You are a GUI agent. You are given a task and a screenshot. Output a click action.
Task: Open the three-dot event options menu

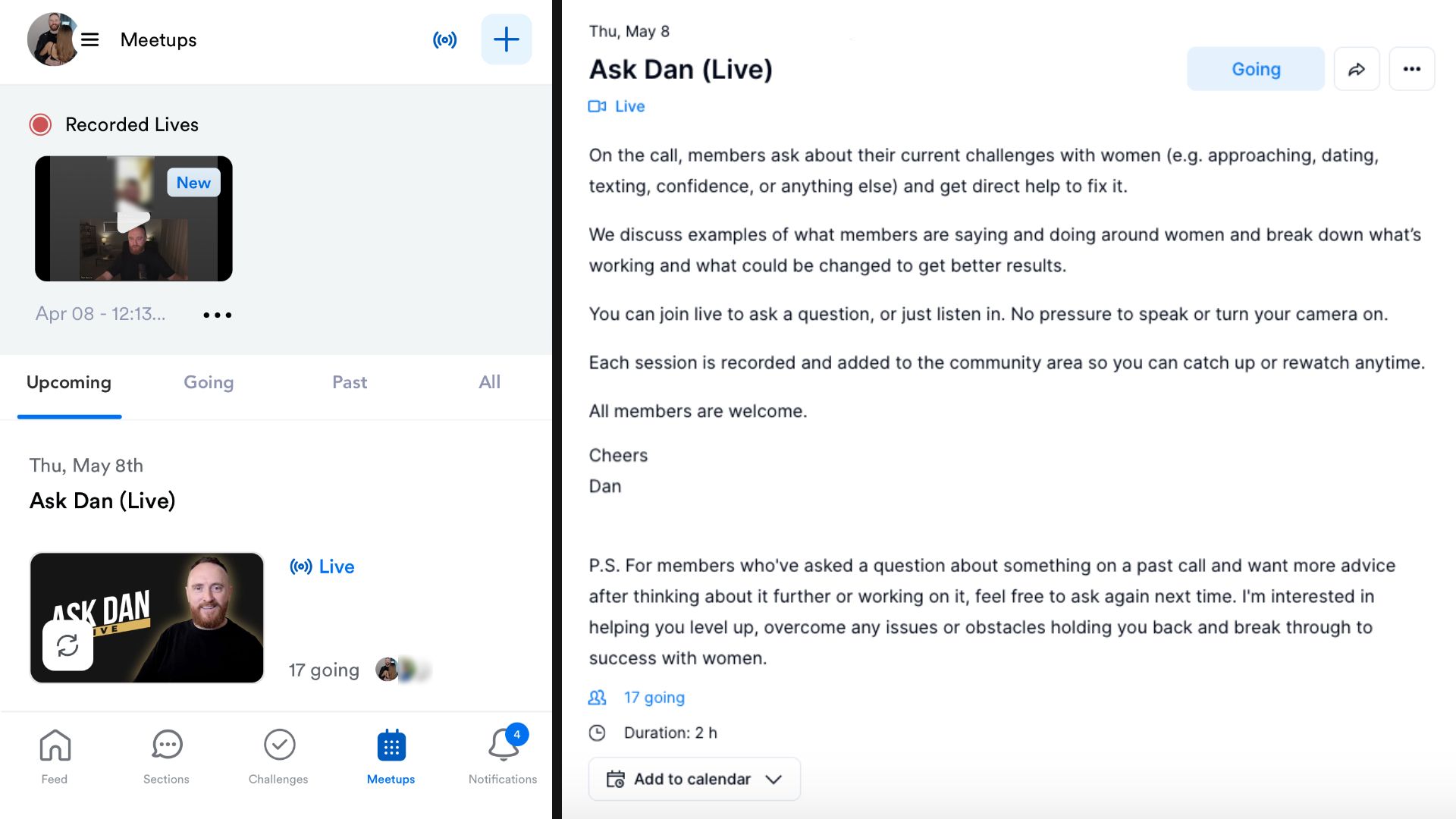(1411, 69)
